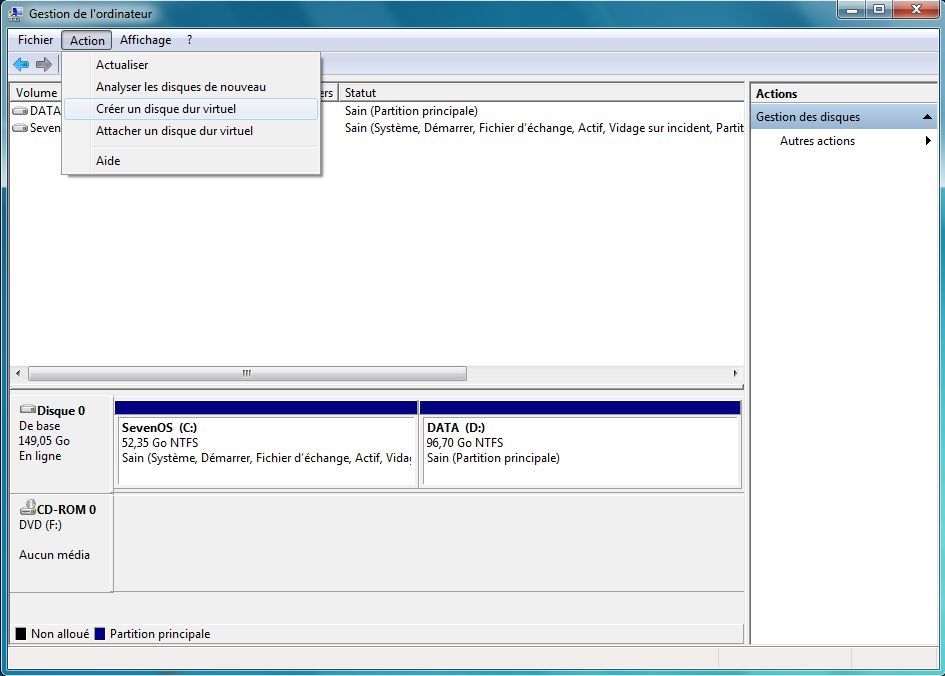The height and width of the screenshot is (676, 945).
Task: Select the CD-ROM 0 DVD (F:) label panel
Action: click(x=61, y=542)
